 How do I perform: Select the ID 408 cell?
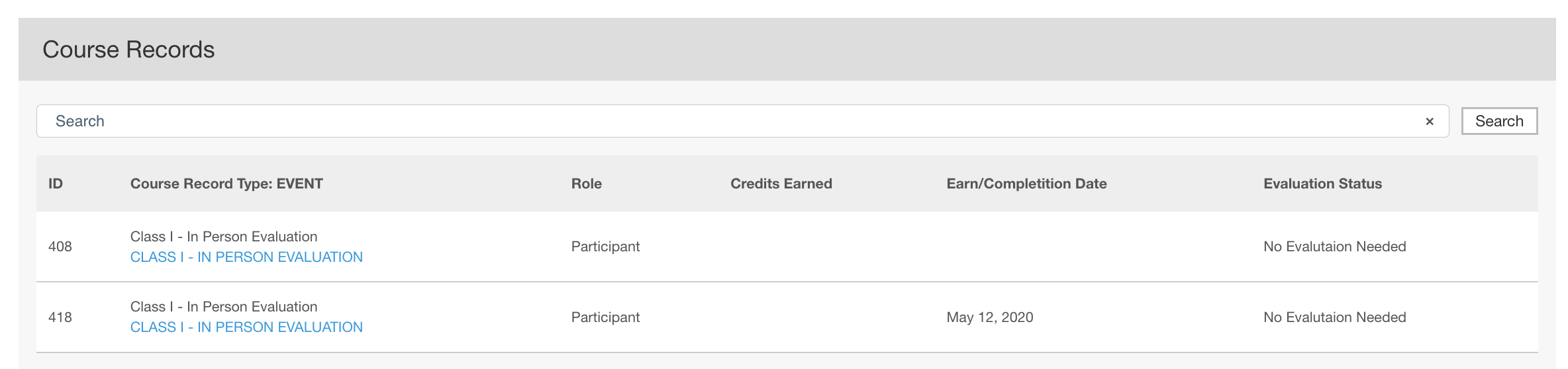[60, 247]
